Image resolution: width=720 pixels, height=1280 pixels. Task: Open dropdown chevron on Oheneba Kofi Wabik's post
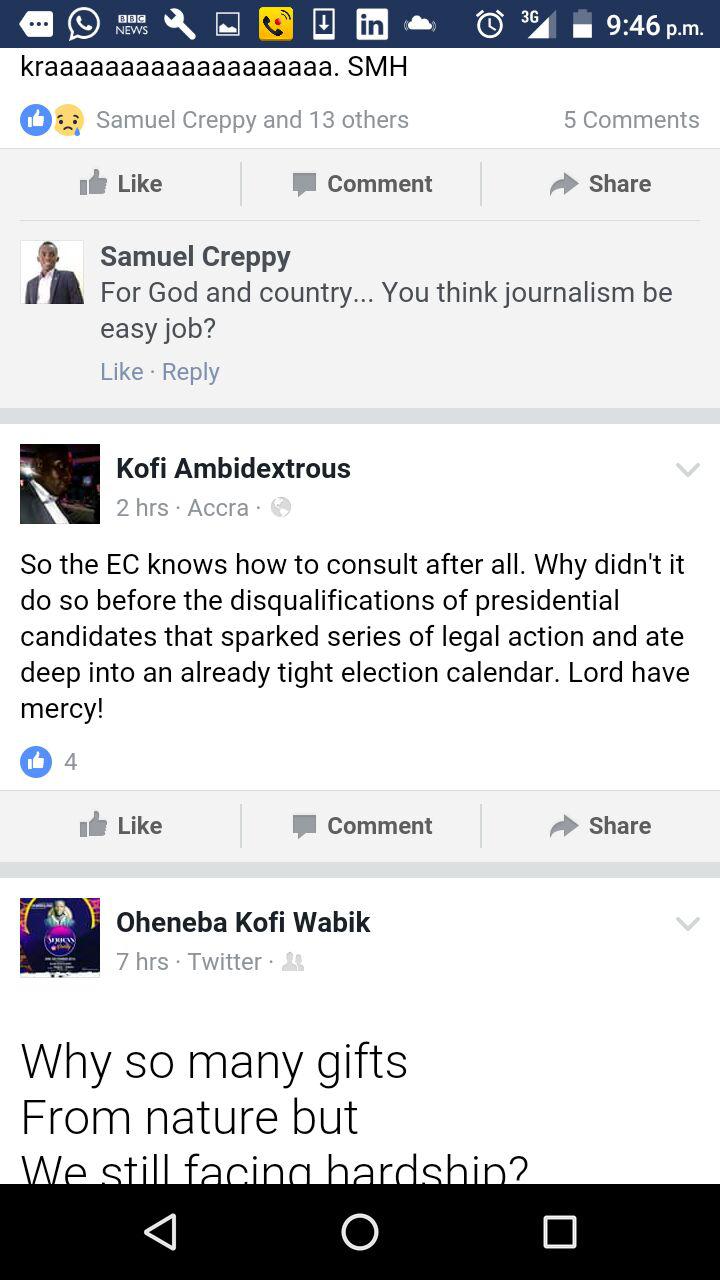pyautogui.click(x=688, y=923)
